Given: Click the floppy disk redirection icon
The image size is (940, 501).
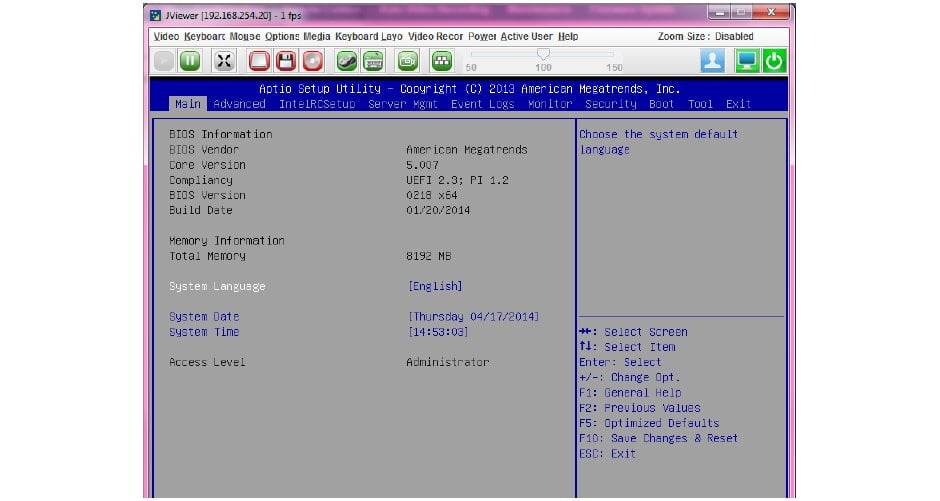Looking at the screenshot, I should tap(285, 61).
